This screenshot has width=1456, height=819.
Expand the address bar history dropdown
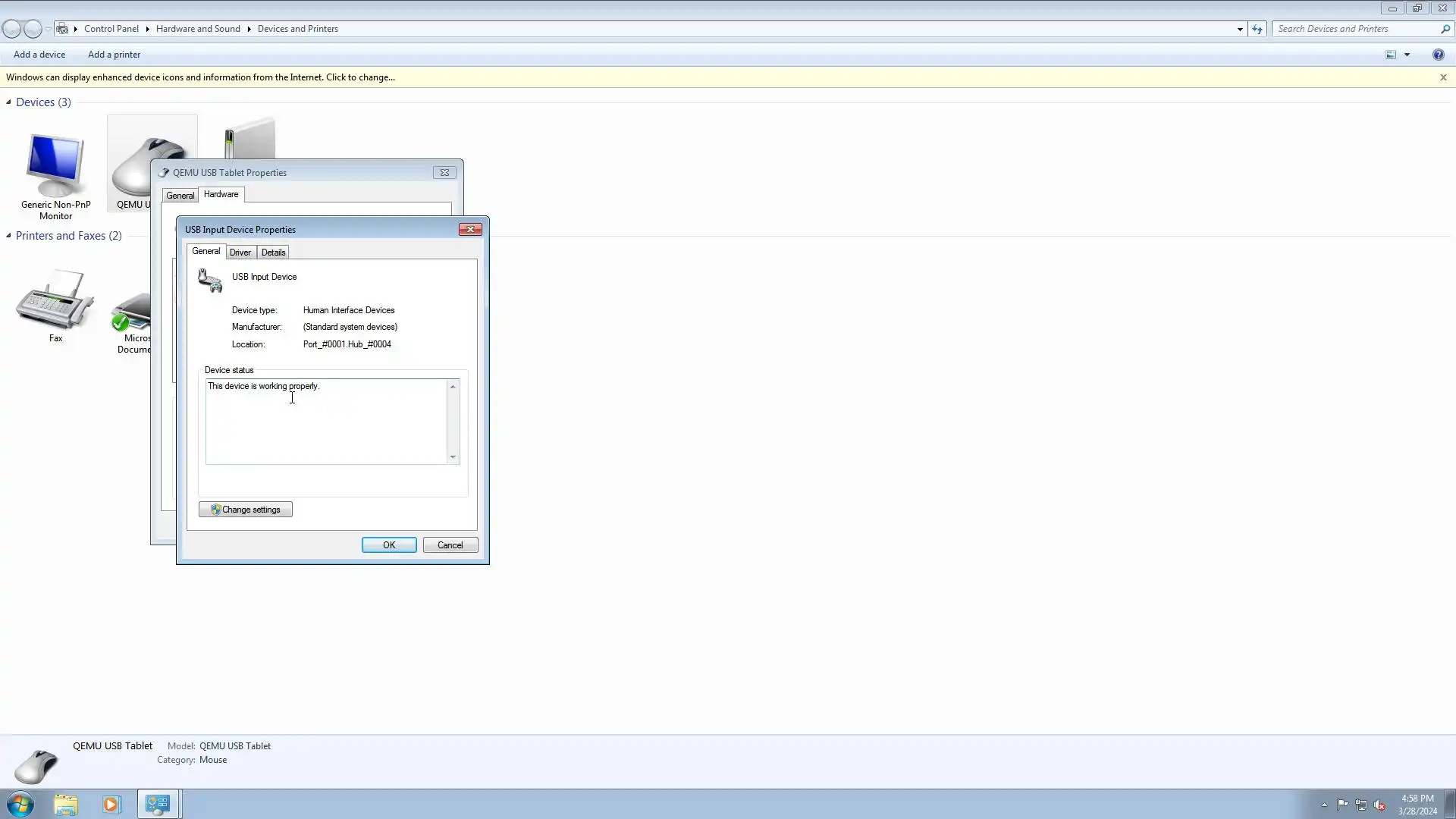[1240, 29]
